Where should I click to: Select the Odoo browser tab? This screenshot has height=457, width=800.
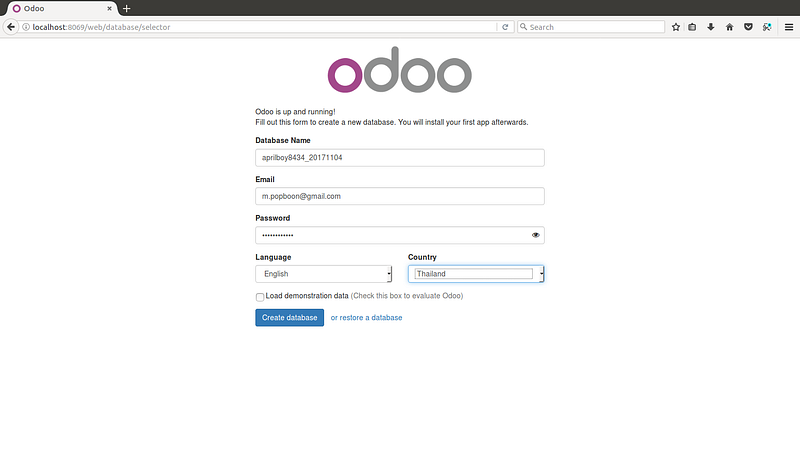click(61, 9)
